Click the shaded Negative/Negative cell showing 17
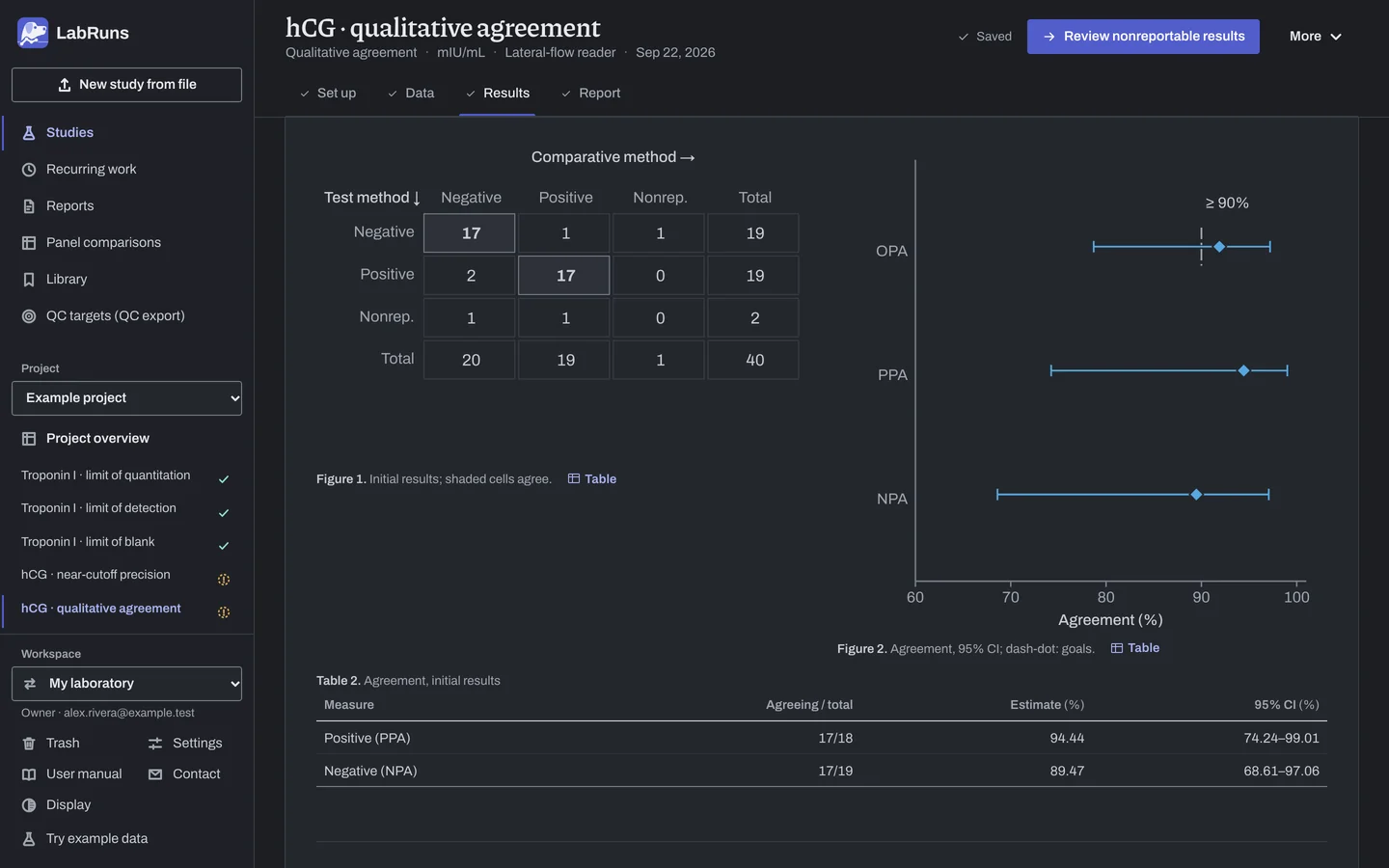The width and height of the screenshot is (1389, 868). 470,233
